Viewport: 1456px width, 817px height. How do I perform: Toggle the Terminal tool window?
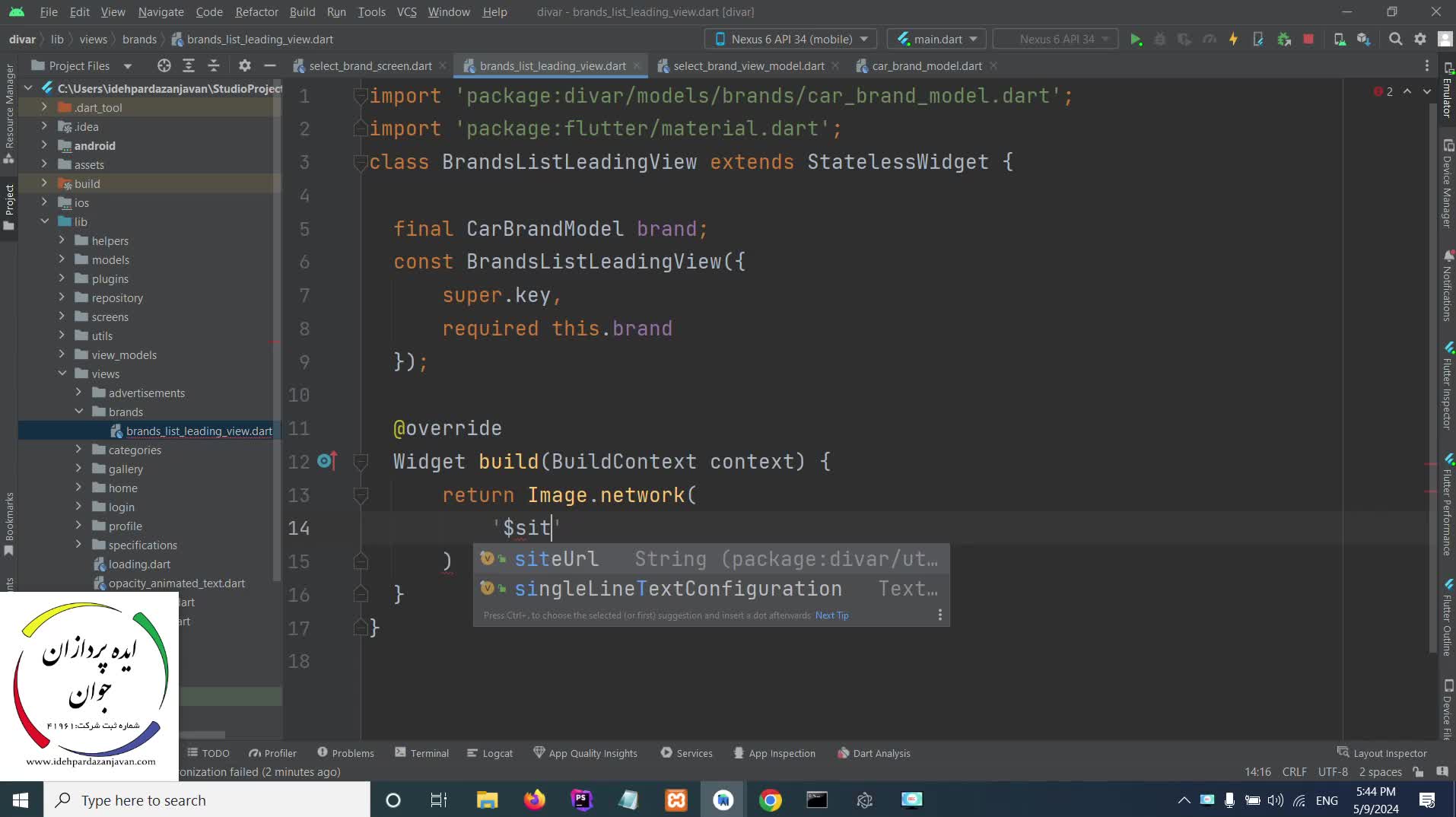(422, 753)
